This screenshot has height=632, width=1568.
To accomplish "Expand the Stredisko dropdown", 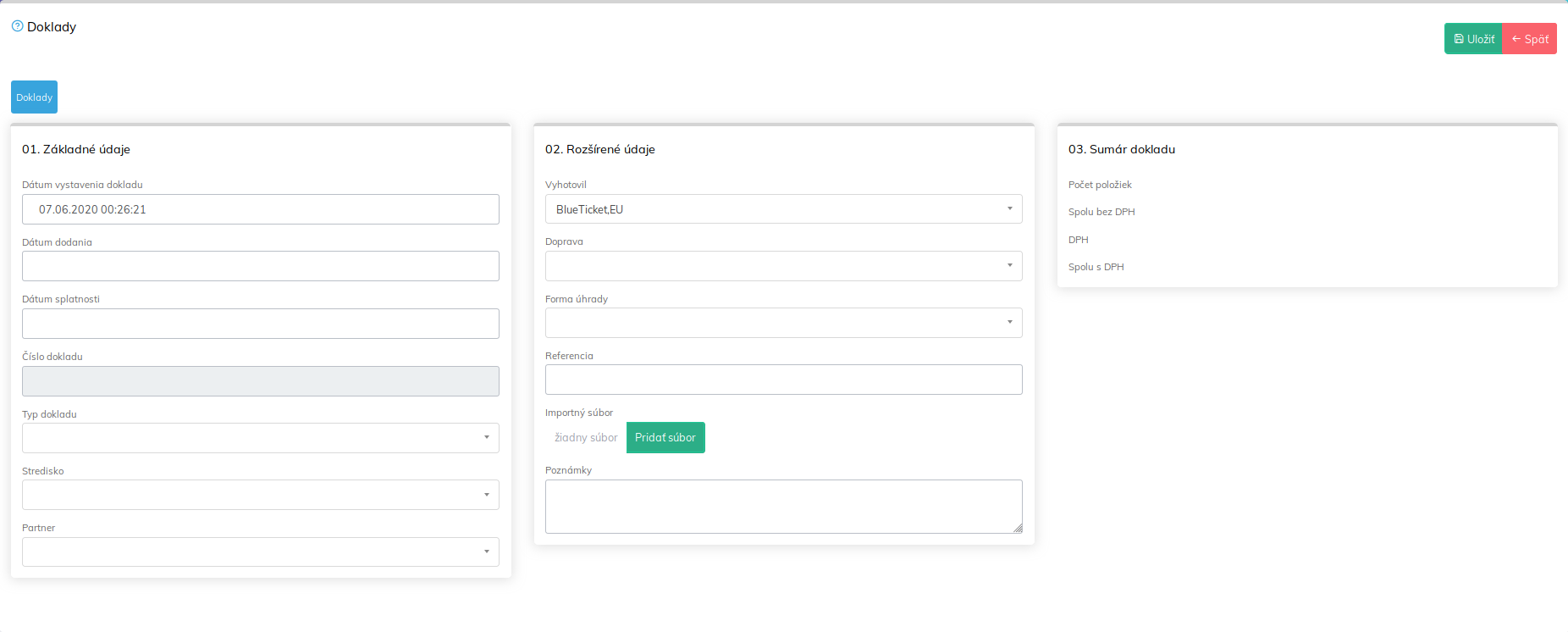I will point(260,495).
